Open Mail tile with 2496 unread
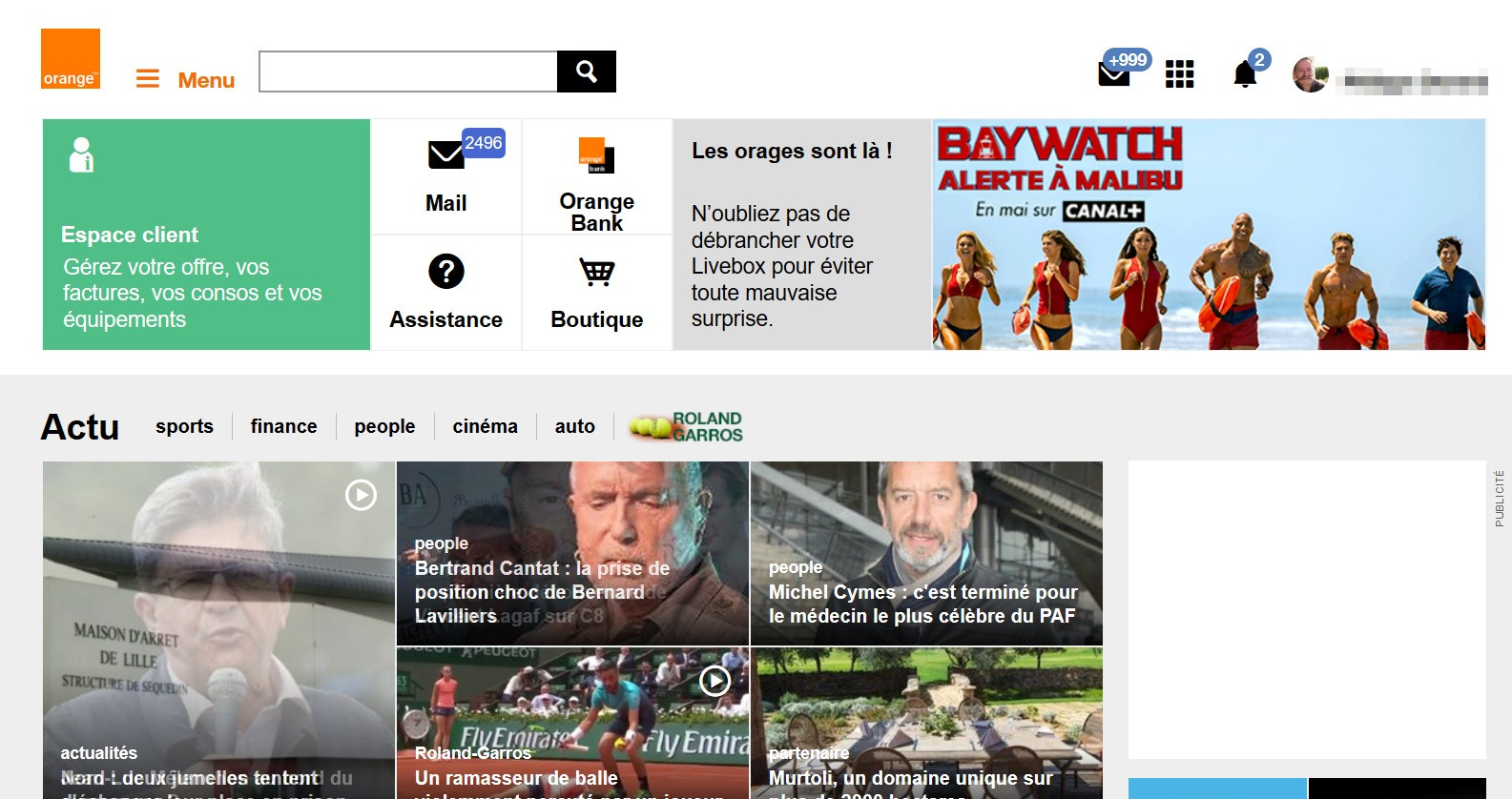The image size is (1512, 799). [445, 177]
